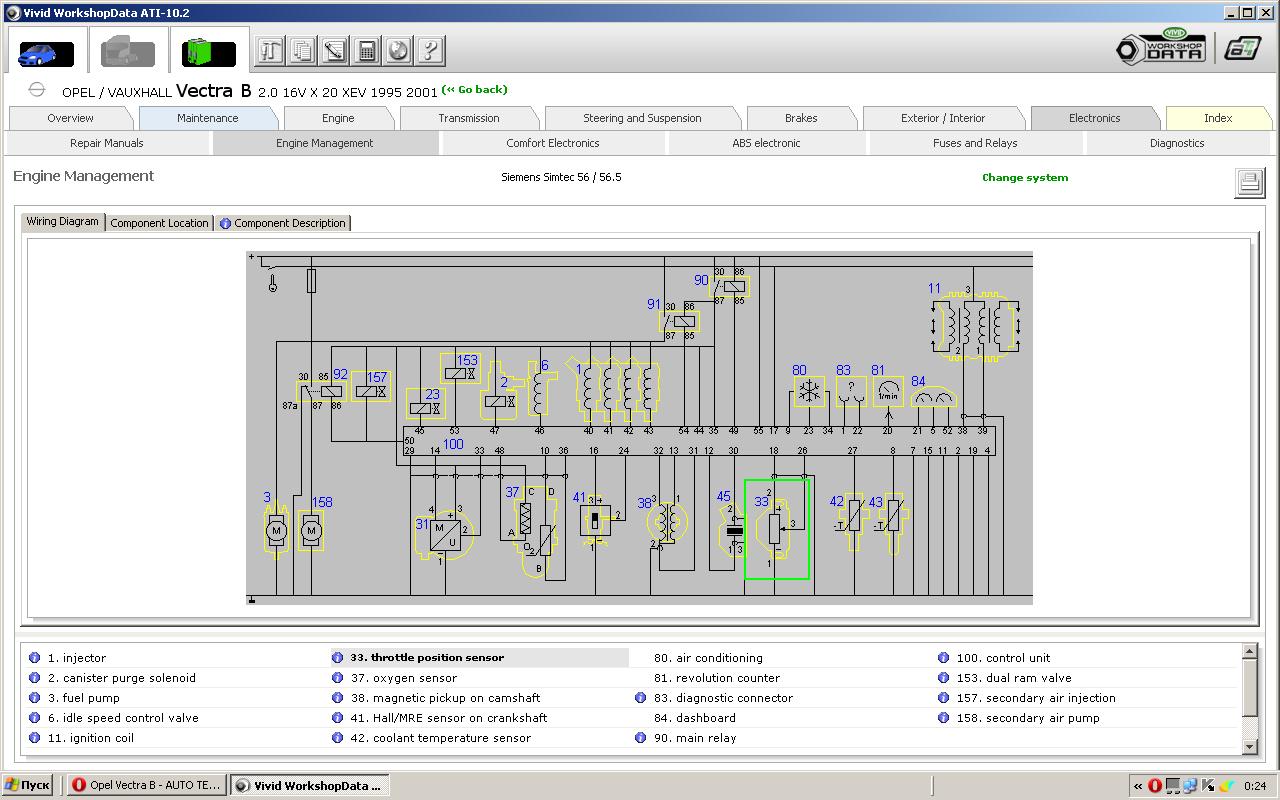Open the Repair Manuals sub-tab

[x=107, y=143]
